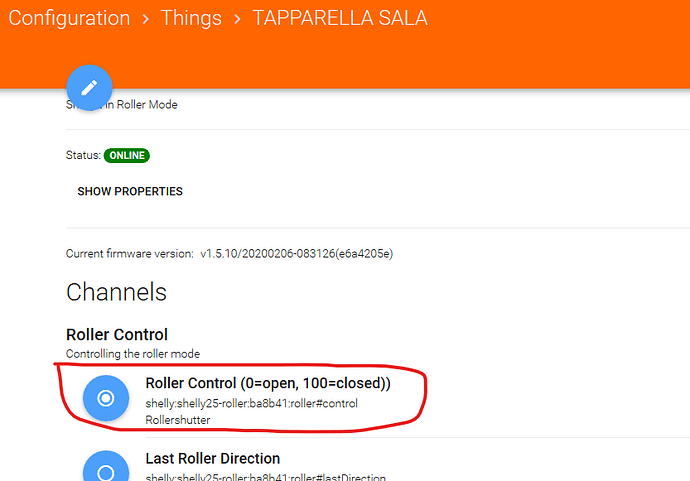Click the roller#lastDirection channel UID text
The image size is (690, 481).
click(265, 478)
